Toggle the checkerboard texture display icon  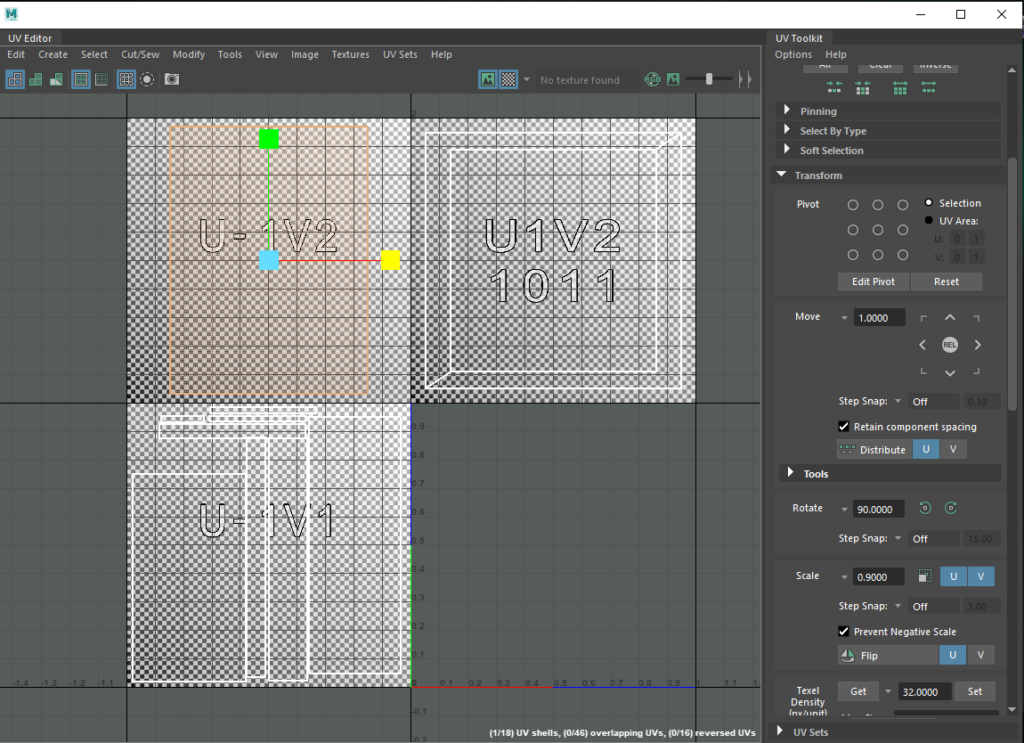(x=509, y=79)
